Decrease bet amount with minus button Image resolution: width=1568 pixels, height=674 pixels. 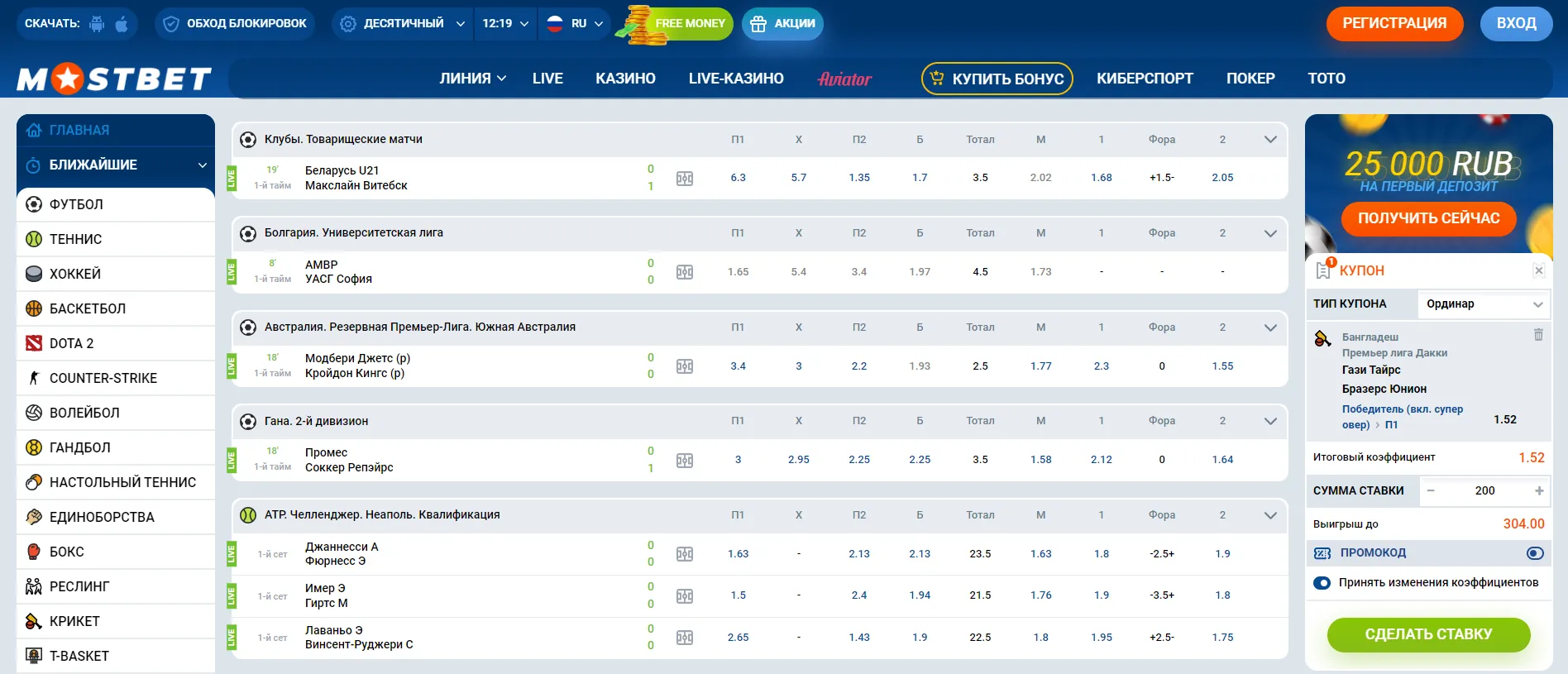click(1431, 490)
